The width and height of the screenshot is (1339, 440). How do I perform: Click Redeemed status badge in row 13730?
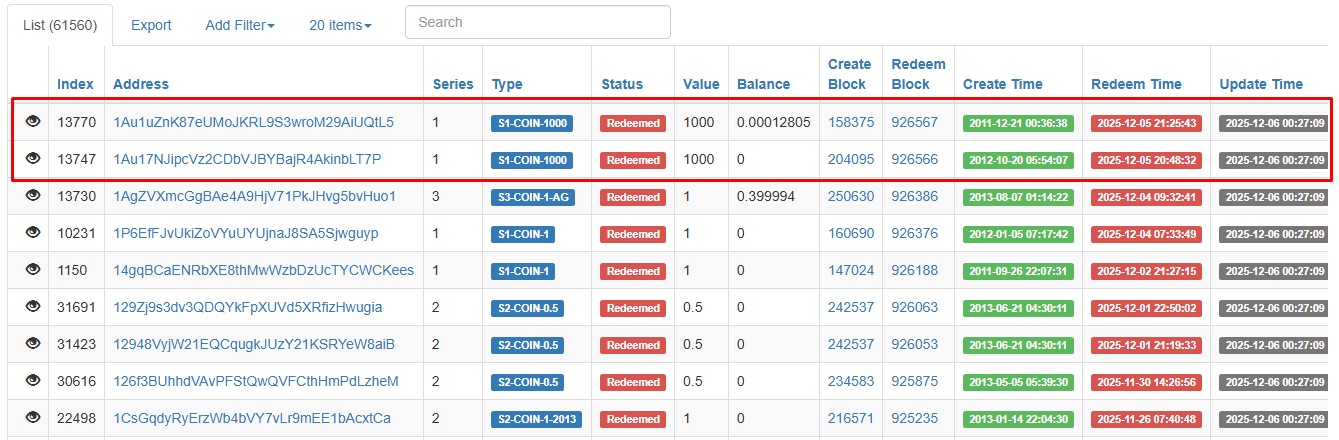tap(633, 197)
